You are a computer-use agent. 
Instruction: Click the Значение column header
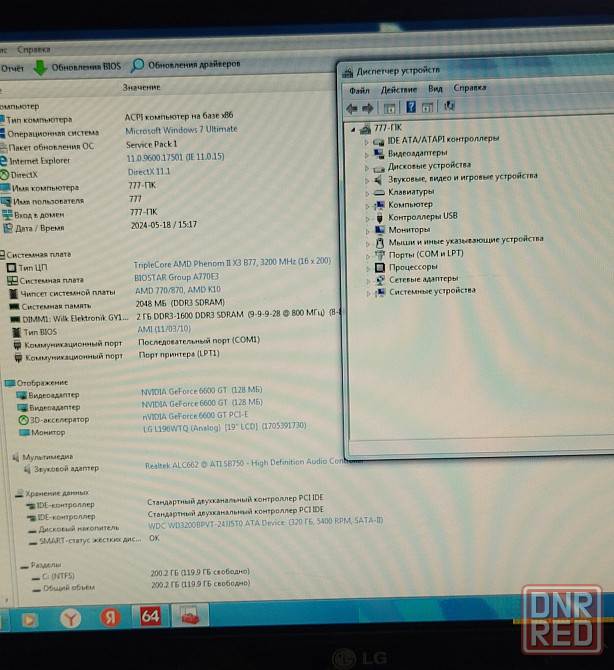pos(141,87)
